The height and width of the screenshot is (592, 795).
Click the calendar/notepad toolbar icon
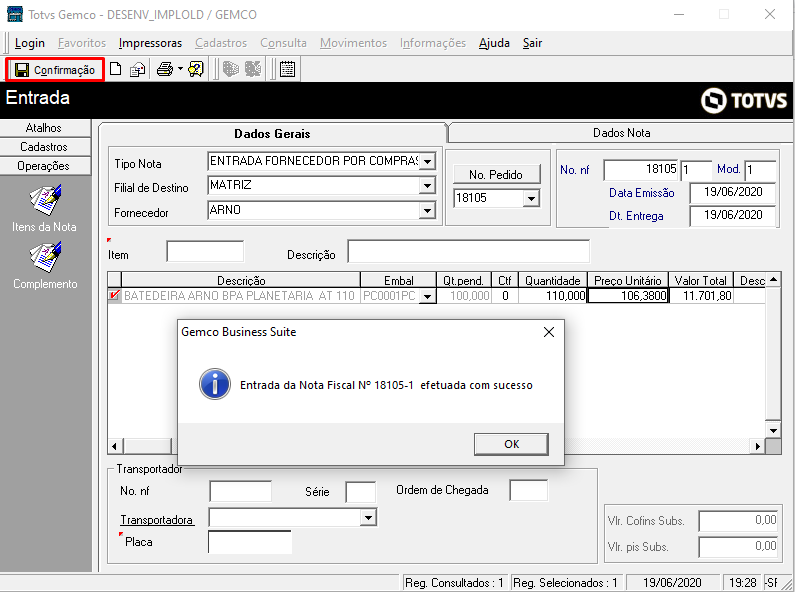click(x=287, y=69)
